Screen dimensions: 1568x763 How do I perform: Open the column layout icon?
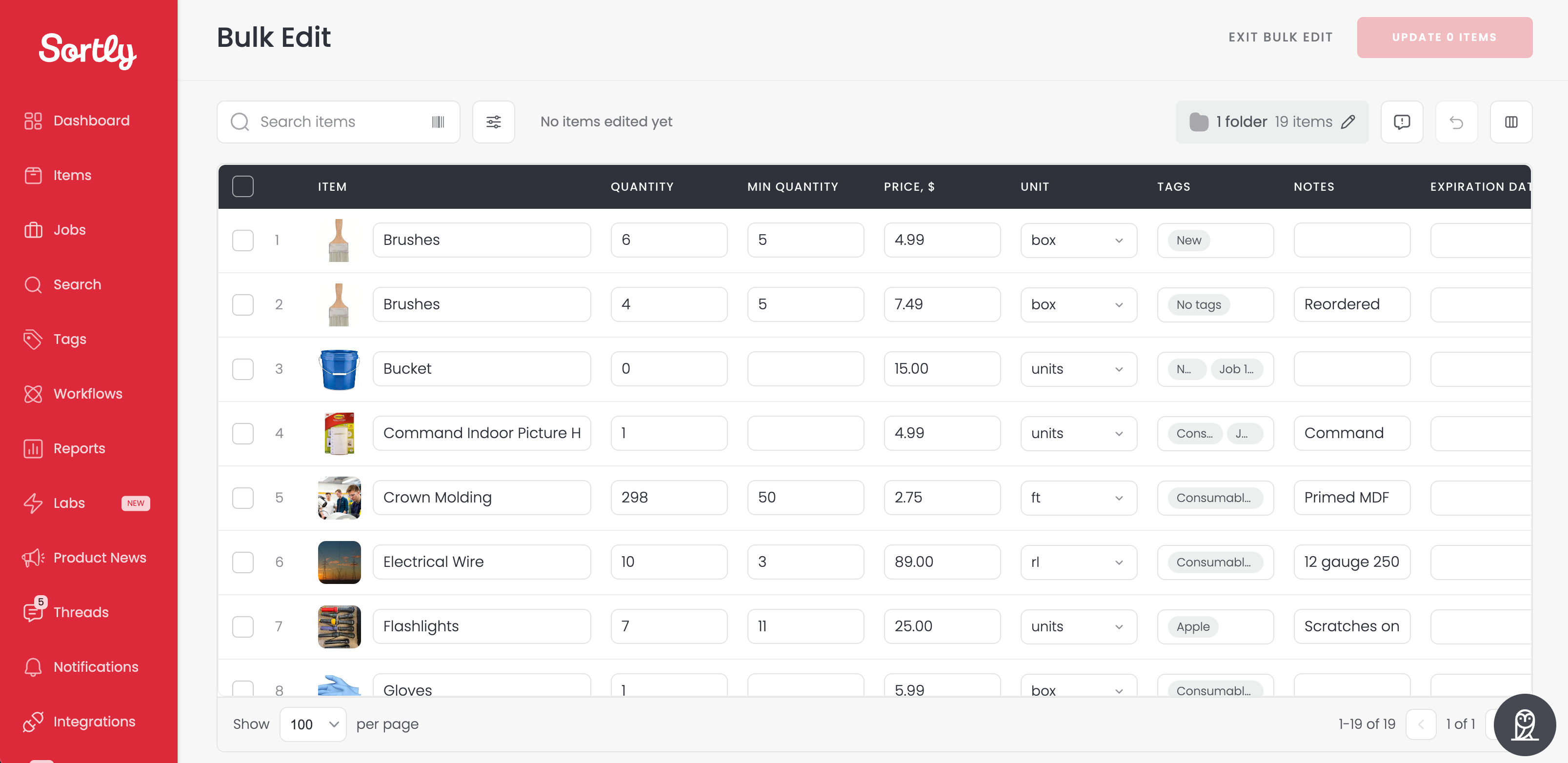tap(1511, 121)
